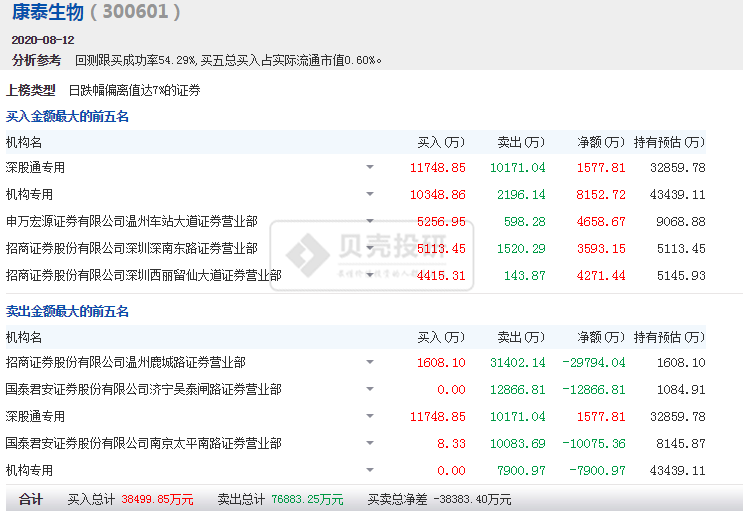Viewport: 743px width, 511px height.
Task: Select the 买入金额最大的前五名 section heading
Action: (x=67, y=116)
